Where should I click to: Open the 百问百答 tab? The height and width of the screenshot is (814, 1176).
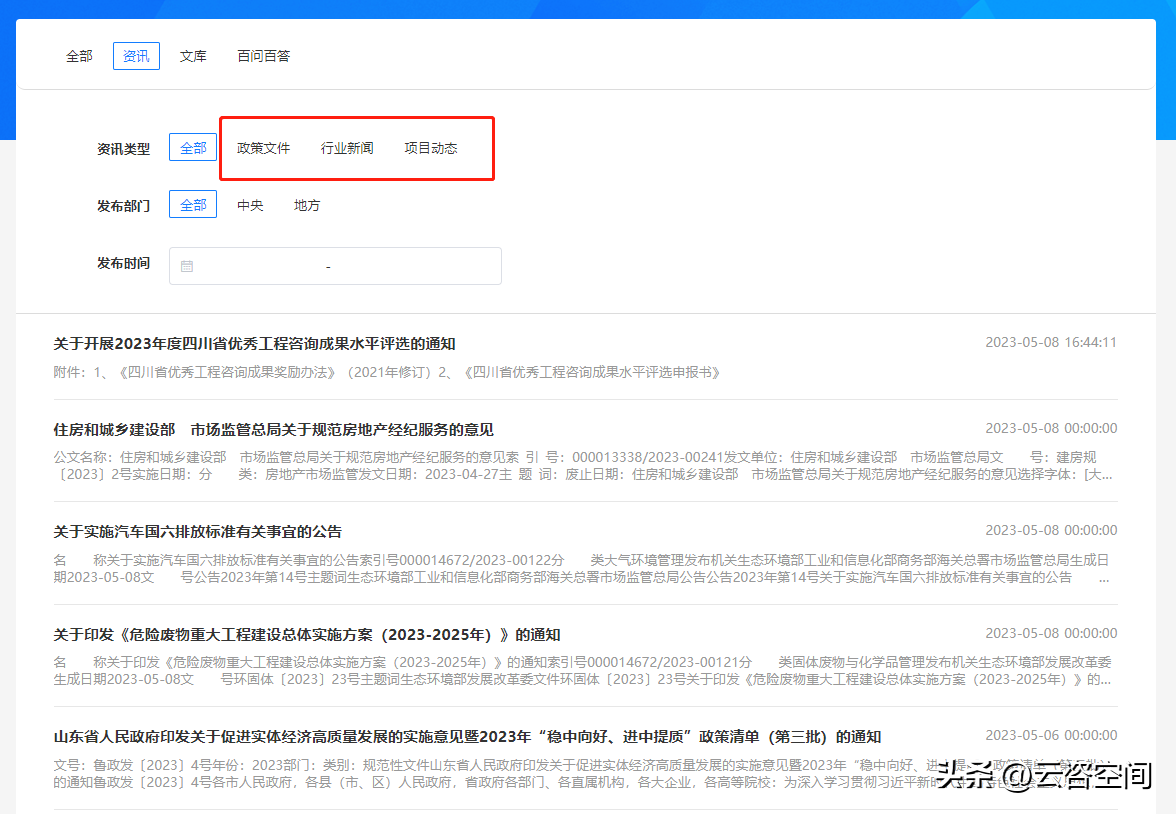coord(263,55)
